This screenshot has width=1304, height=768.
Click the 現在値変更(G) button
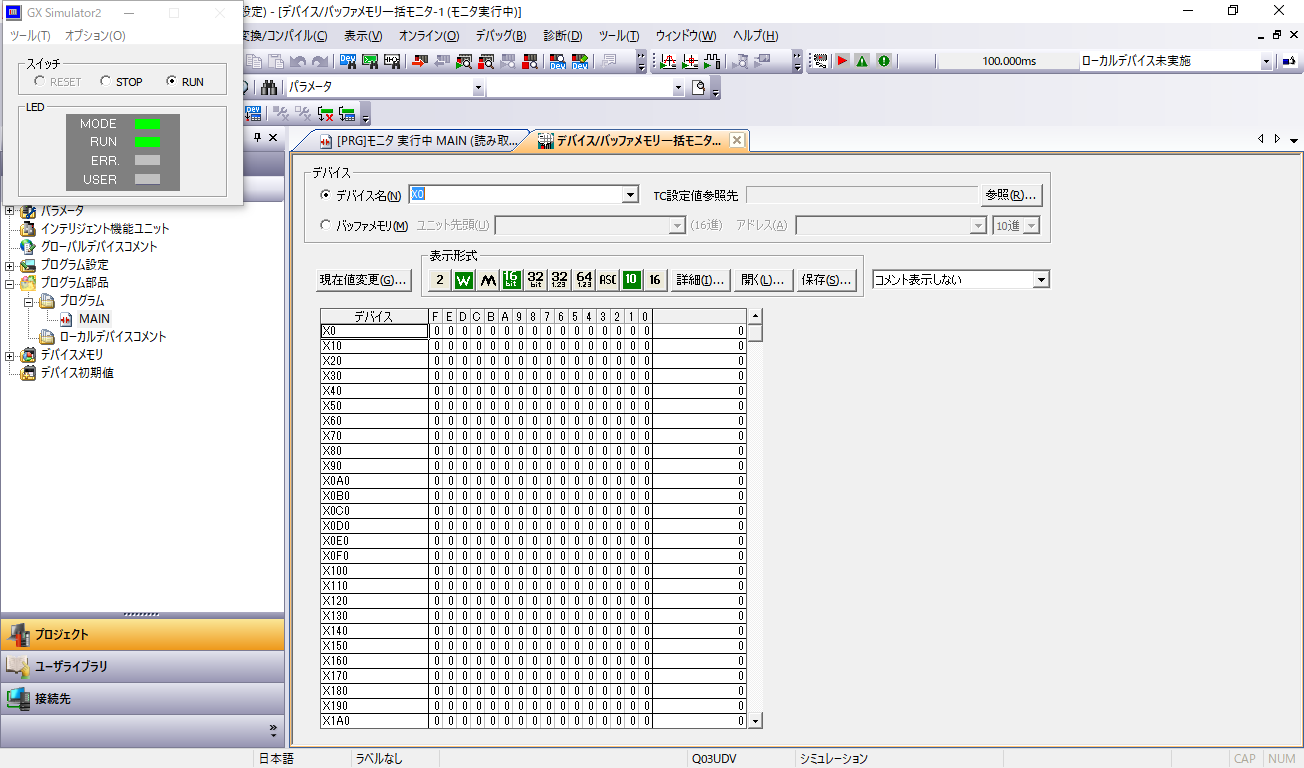(x=364, y=280)
